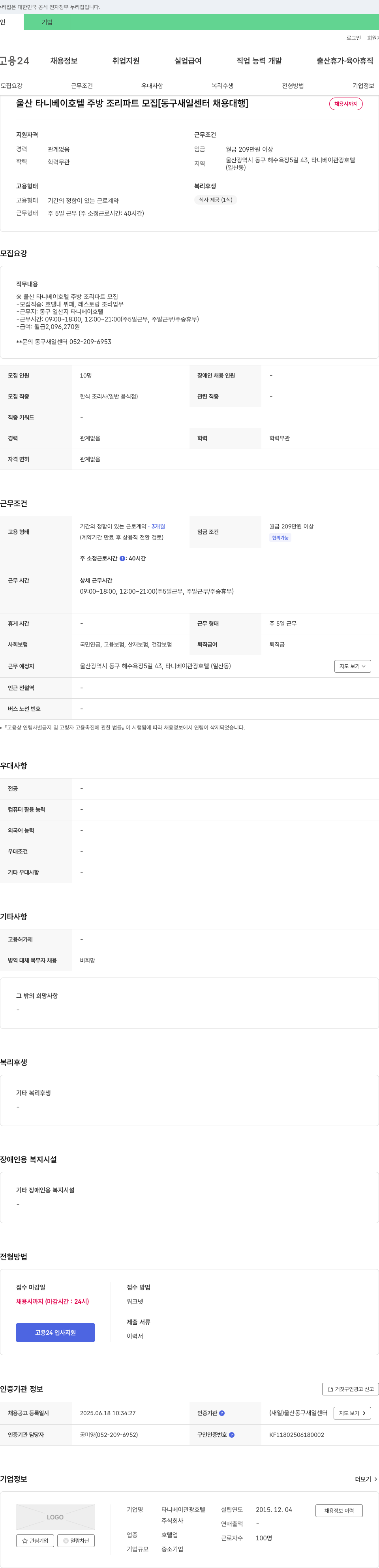Open the 기업 tab in green bar
Viewport: 379px width, 1568px height.
[x=47, y=22]
